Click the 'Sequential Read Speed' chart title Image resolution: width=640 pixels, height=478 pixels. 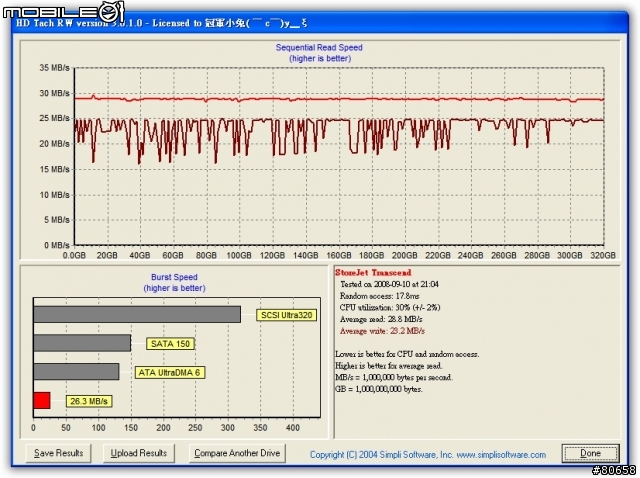coord(319,47)
